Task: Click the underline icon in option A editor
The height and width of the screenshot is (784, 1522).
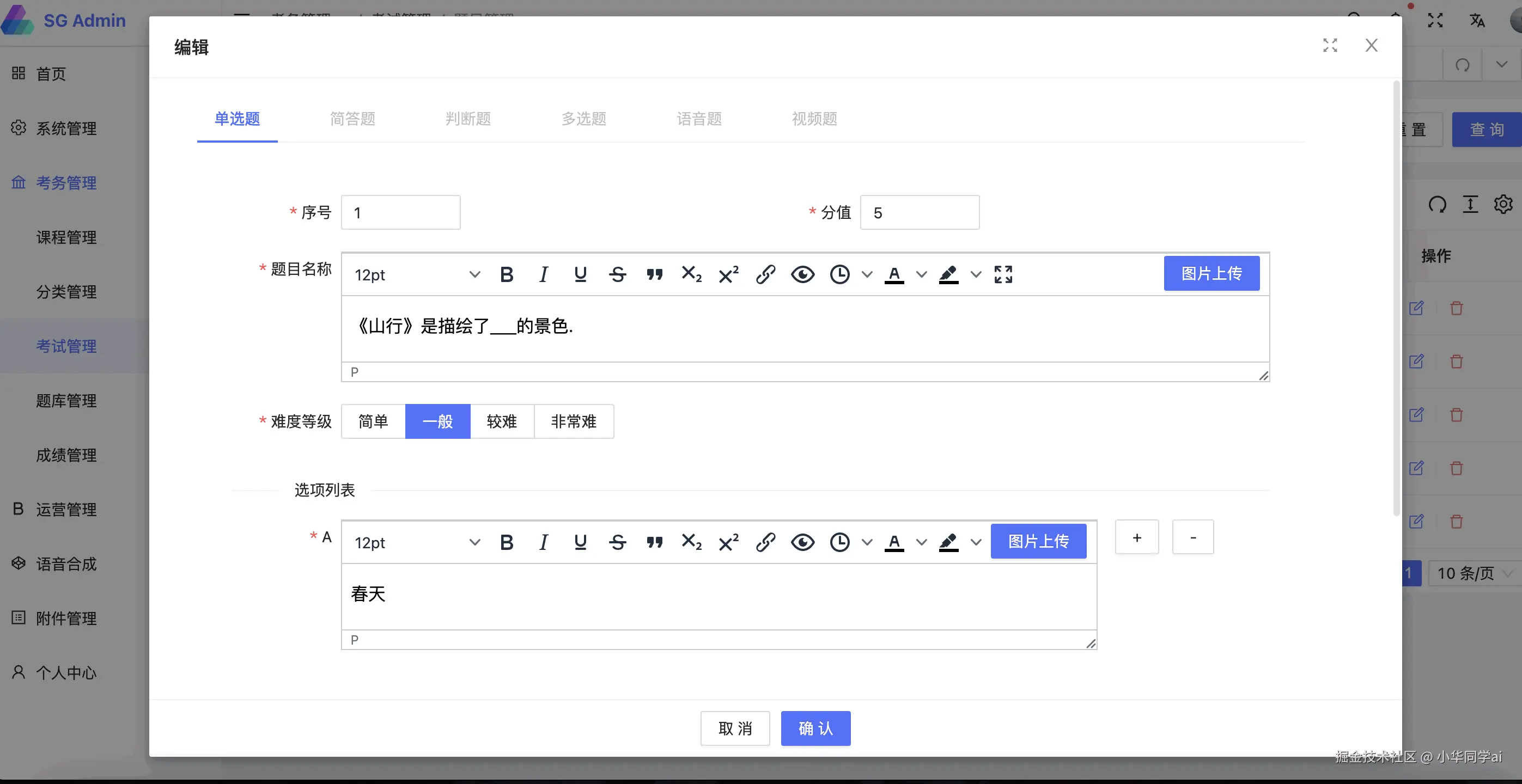Action: click(x=580, y=542)
